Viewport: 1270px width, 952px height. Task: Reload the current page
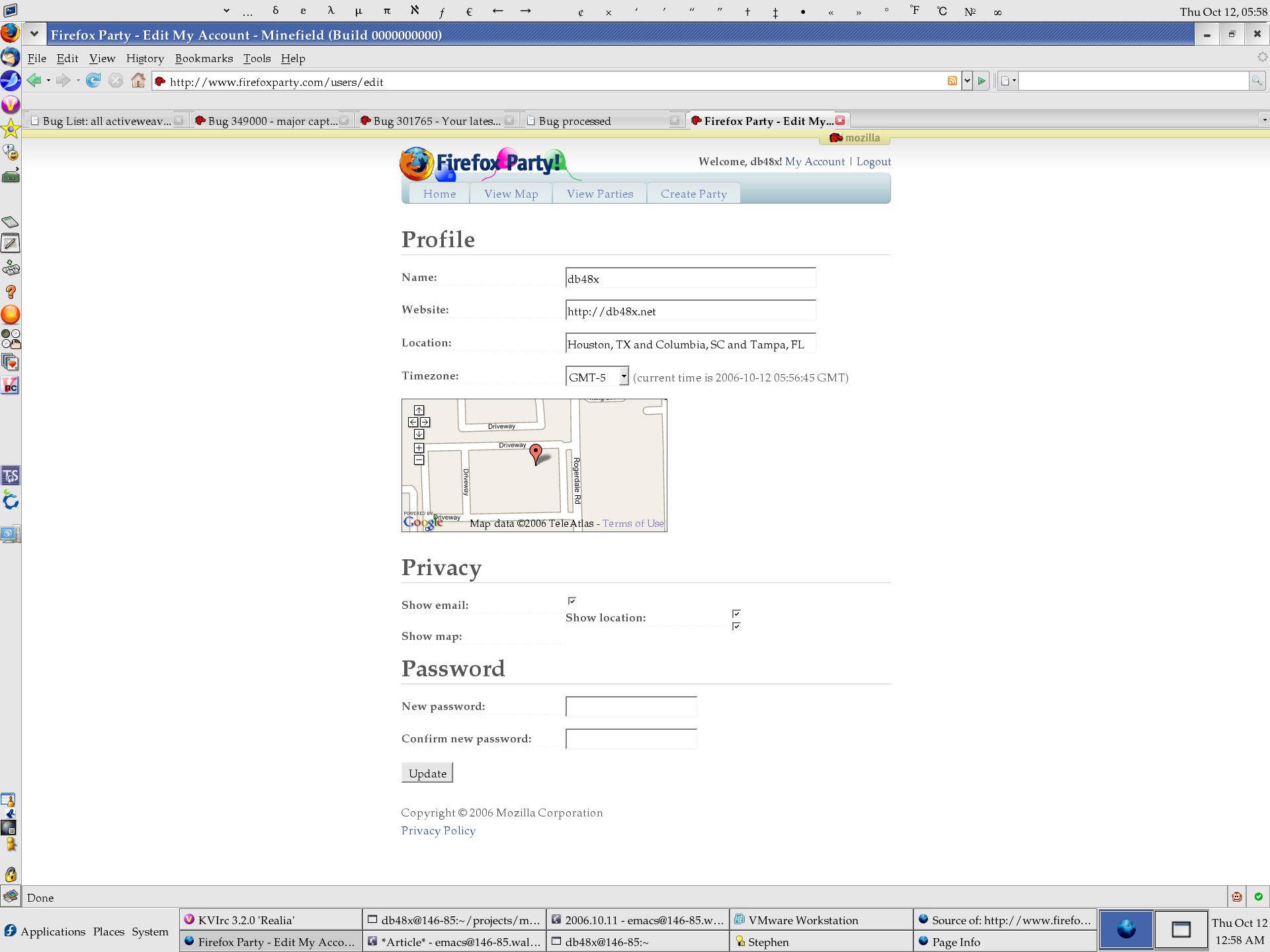(x=93, y=81)
